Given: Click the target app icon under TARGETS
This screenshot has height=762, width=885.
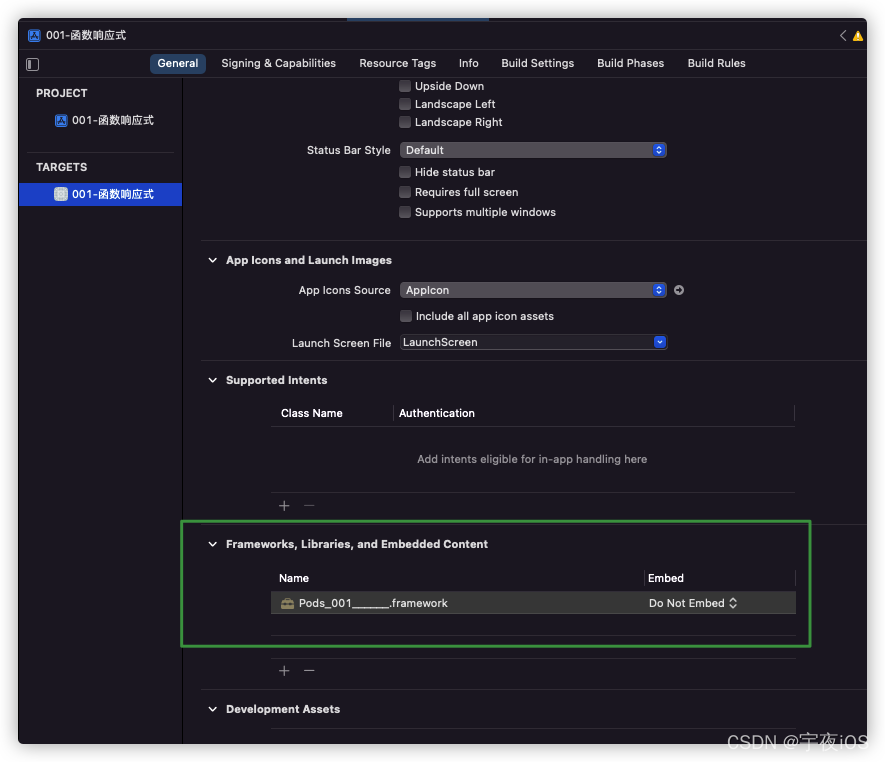Looking at the screenshot, I should pyautogui.click(x=61, y=194).
